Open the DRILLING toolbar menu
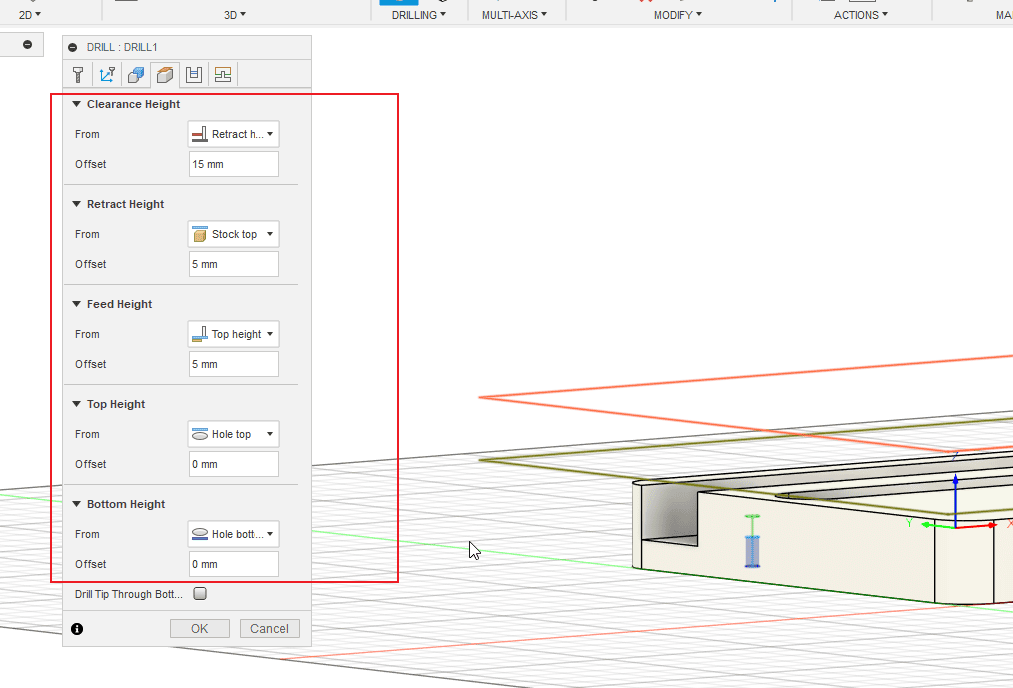1013x688 pixels. click(418, 15)
